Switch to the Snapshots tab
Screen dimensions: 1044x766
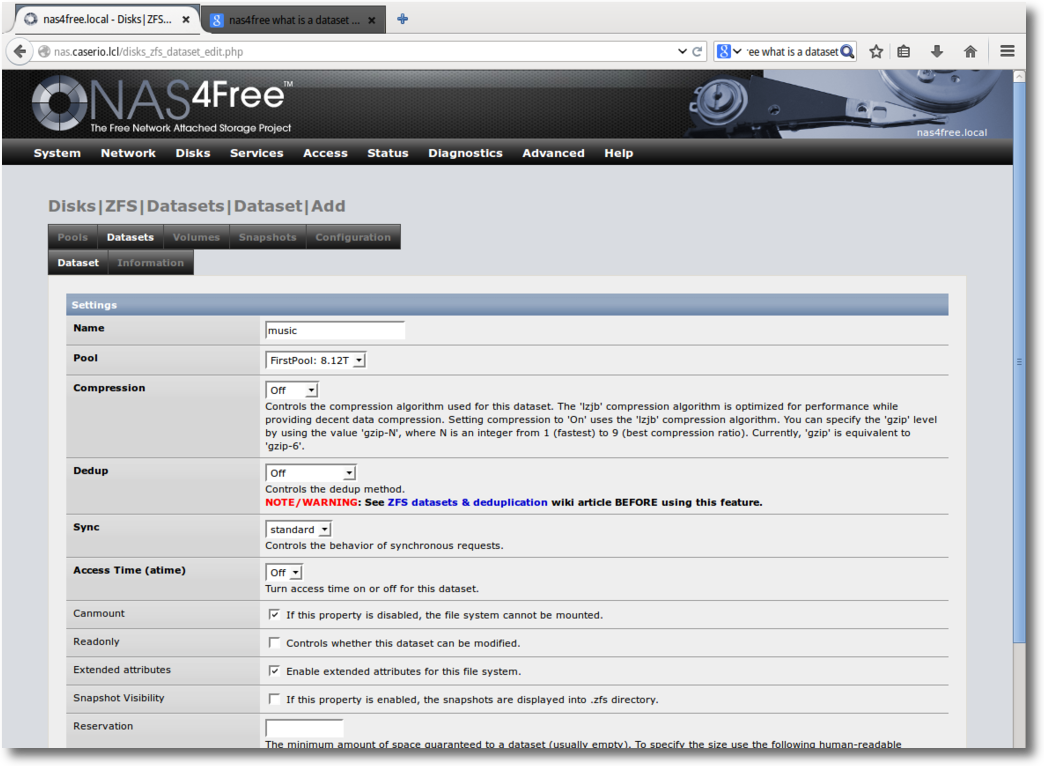click(268, 237)
